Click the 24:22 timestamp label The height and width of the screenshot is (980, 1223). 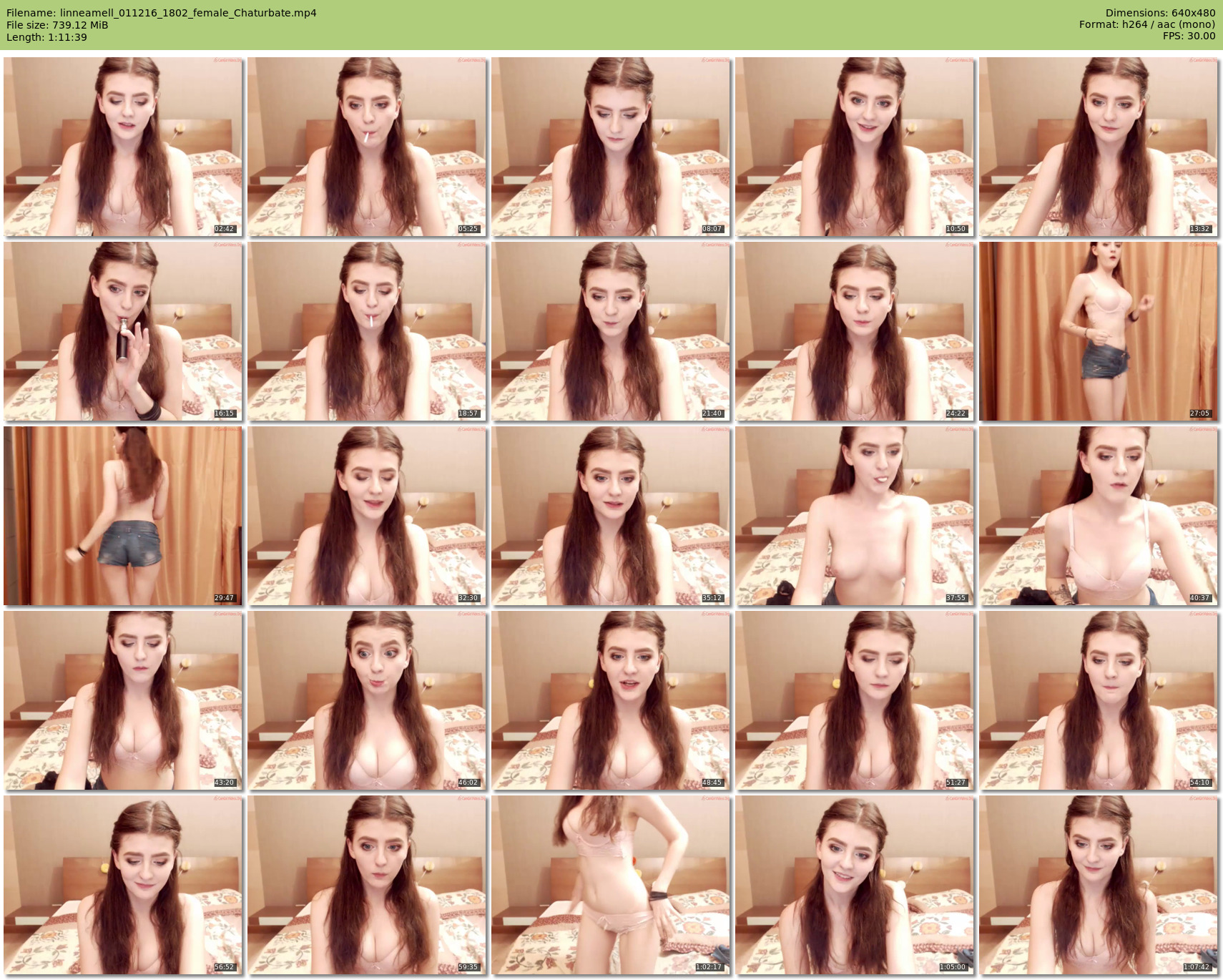(x=956, y=413)
